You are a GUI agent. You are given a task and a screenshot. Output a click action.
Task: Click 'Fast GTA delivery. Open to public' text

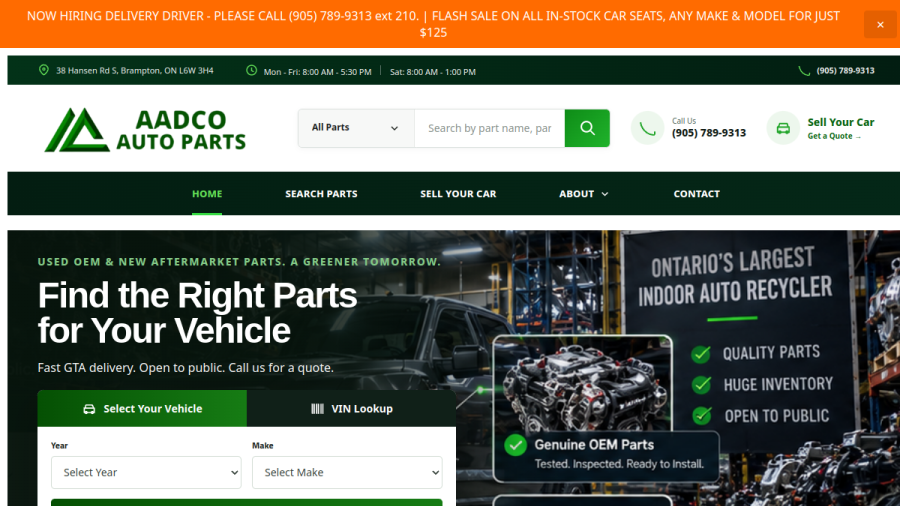[x=185, y=368]
